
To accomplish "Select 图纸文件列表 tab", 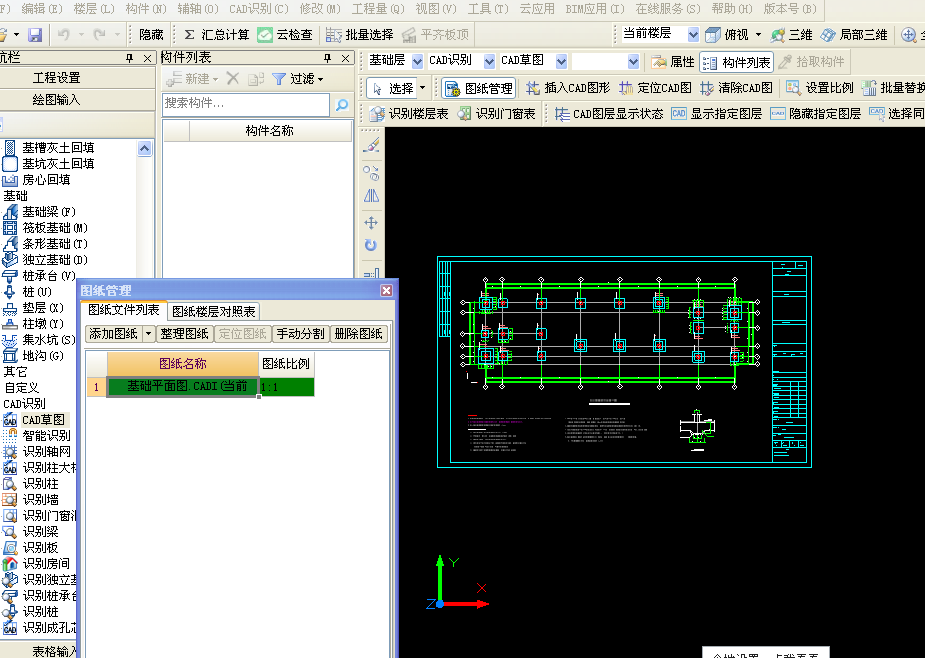I will click(x=123, y=310).
